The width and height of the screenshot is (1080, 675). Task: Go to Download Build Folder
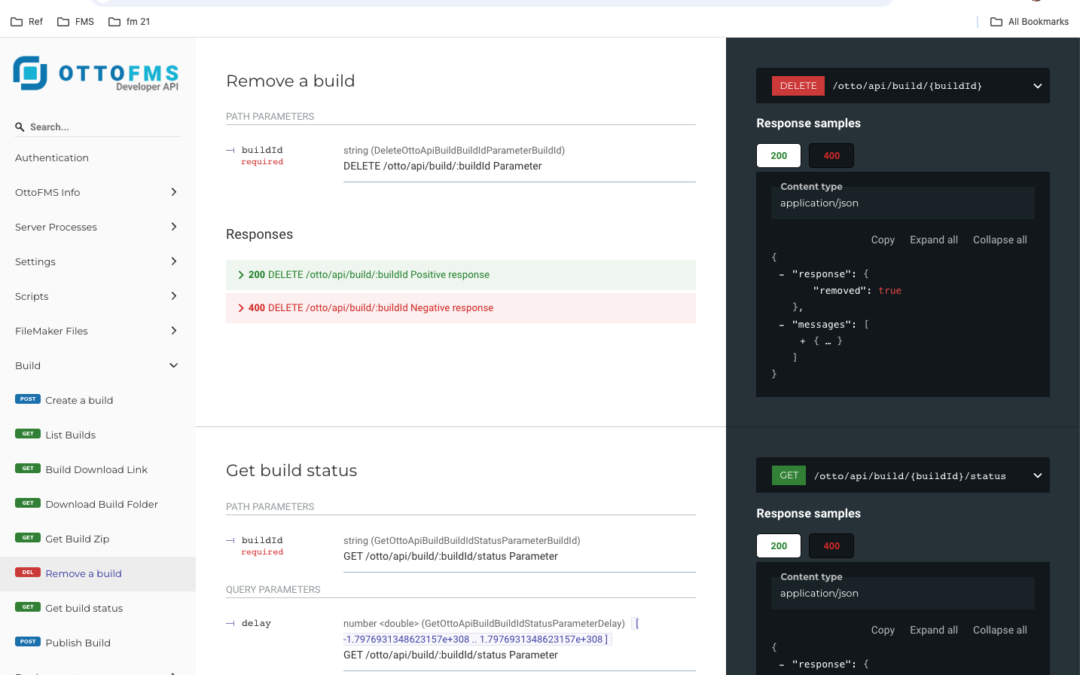[101, 504]
